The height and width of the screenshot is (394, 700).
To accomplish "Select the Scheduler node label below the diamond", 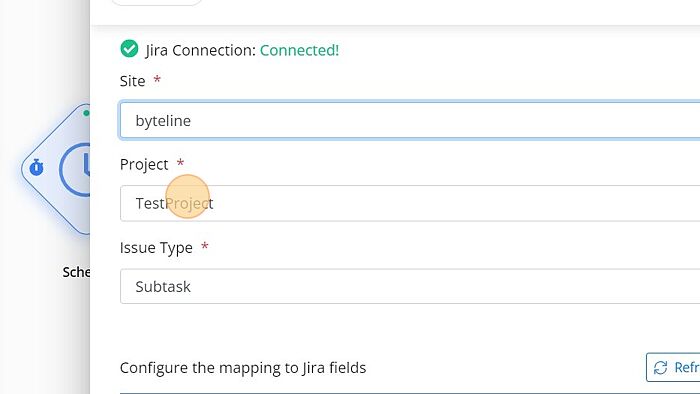I will [x=76, y=272].
